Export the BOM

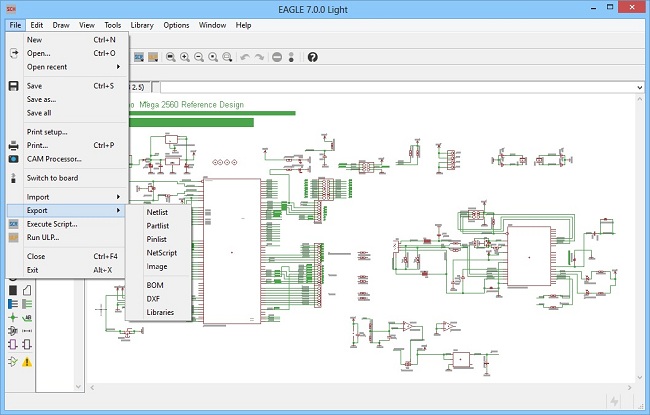pyautogui.click(x=159, y=285)
